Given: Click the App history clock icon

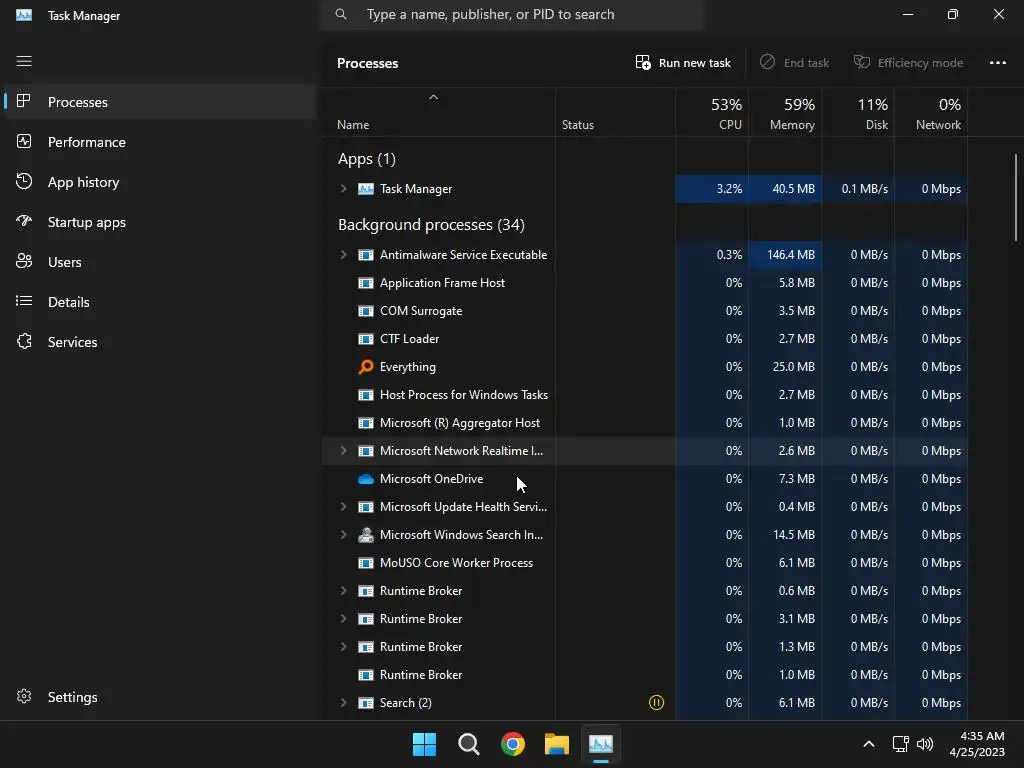Looking at the screenshot, I should pyautogui.click(x=24, y=182).
